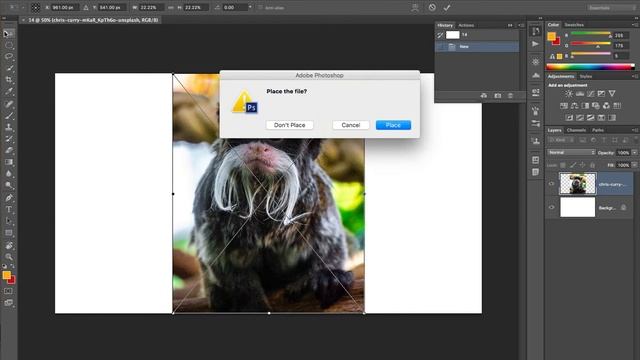640x360 pixels.
Task: Click the color spectrum ramp
Action: pyautogui.click(x=590, y=67)
